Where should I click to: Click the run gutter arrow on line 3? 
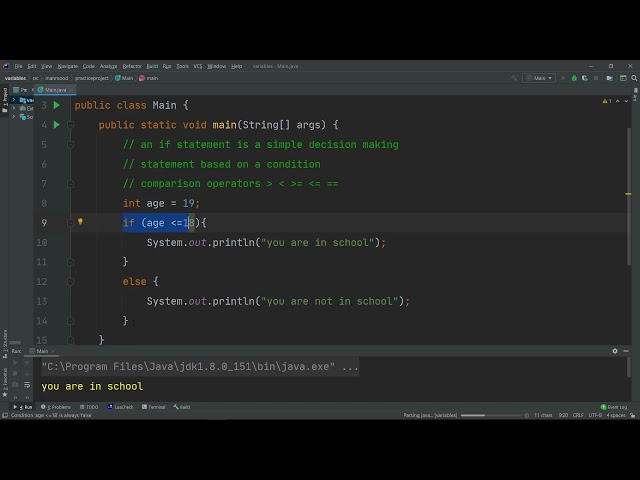[57, 105]
